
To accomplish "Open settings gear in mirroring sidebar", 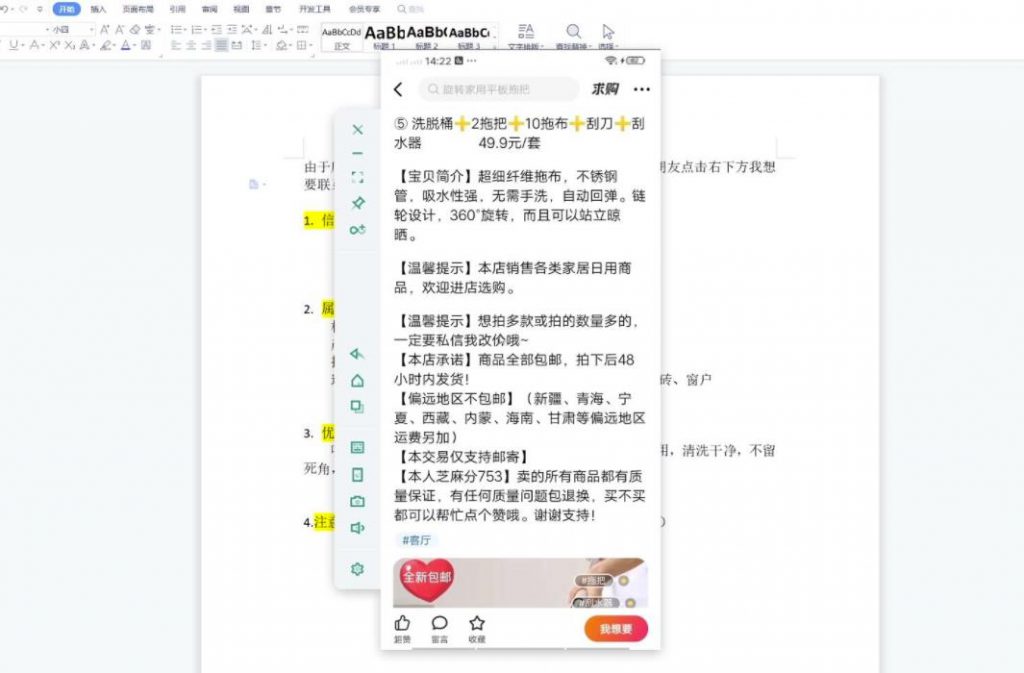I will coord(357,568).
